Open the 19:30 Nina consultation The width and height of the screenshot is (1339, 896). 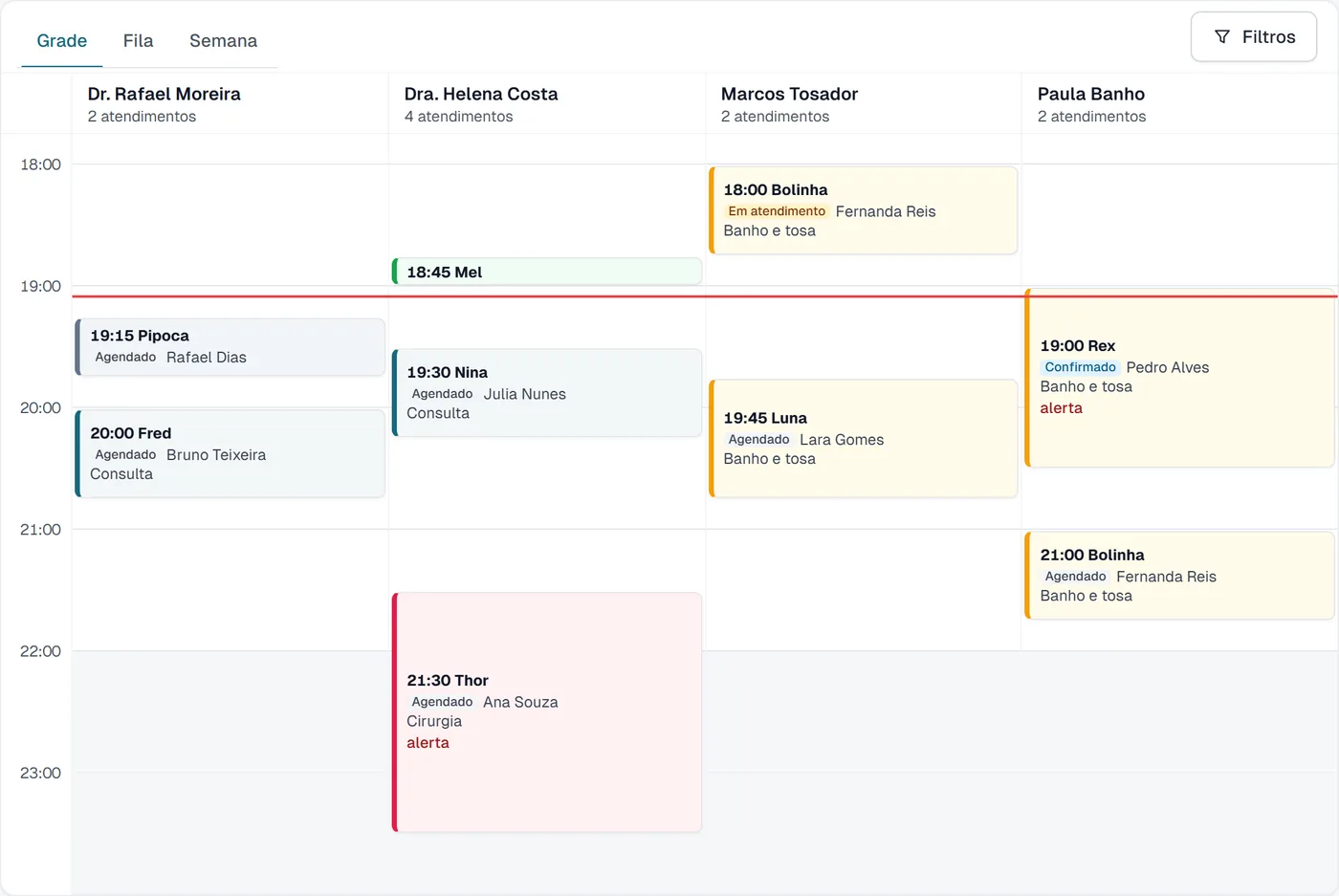tap(547, 393)
